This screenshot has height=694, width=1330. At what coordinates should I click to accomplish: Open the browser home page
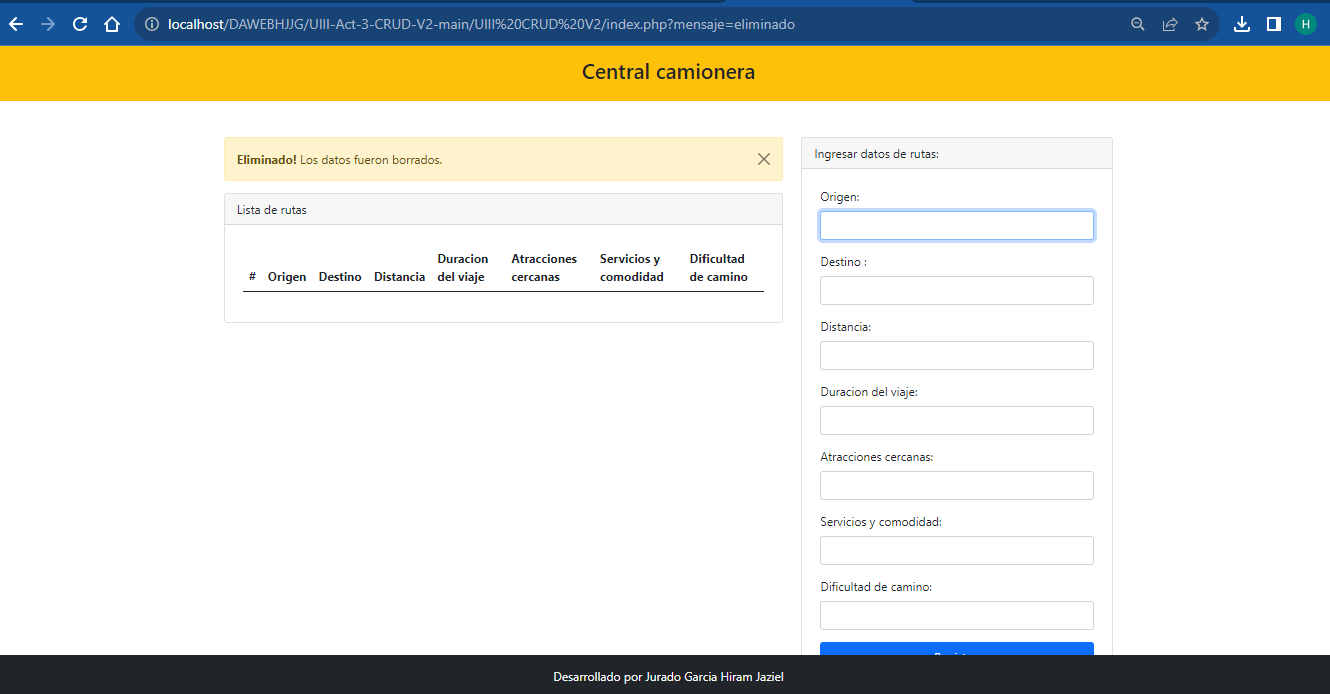[110, 24]
